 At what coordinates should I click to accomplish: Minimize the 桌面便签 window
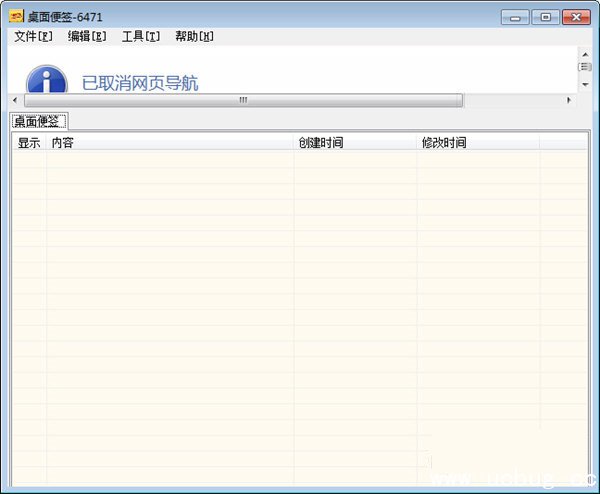[x=515, y=17]
